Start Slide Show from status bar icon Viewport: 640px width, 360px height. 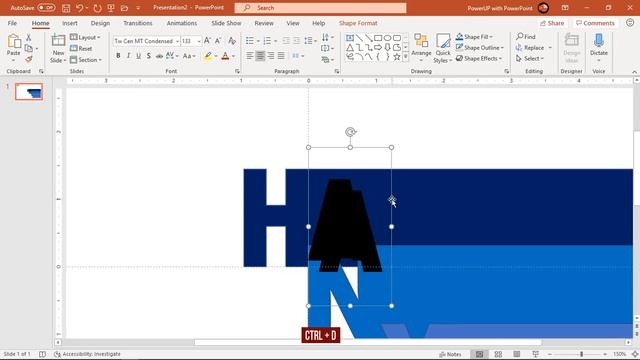coord(536,354)
